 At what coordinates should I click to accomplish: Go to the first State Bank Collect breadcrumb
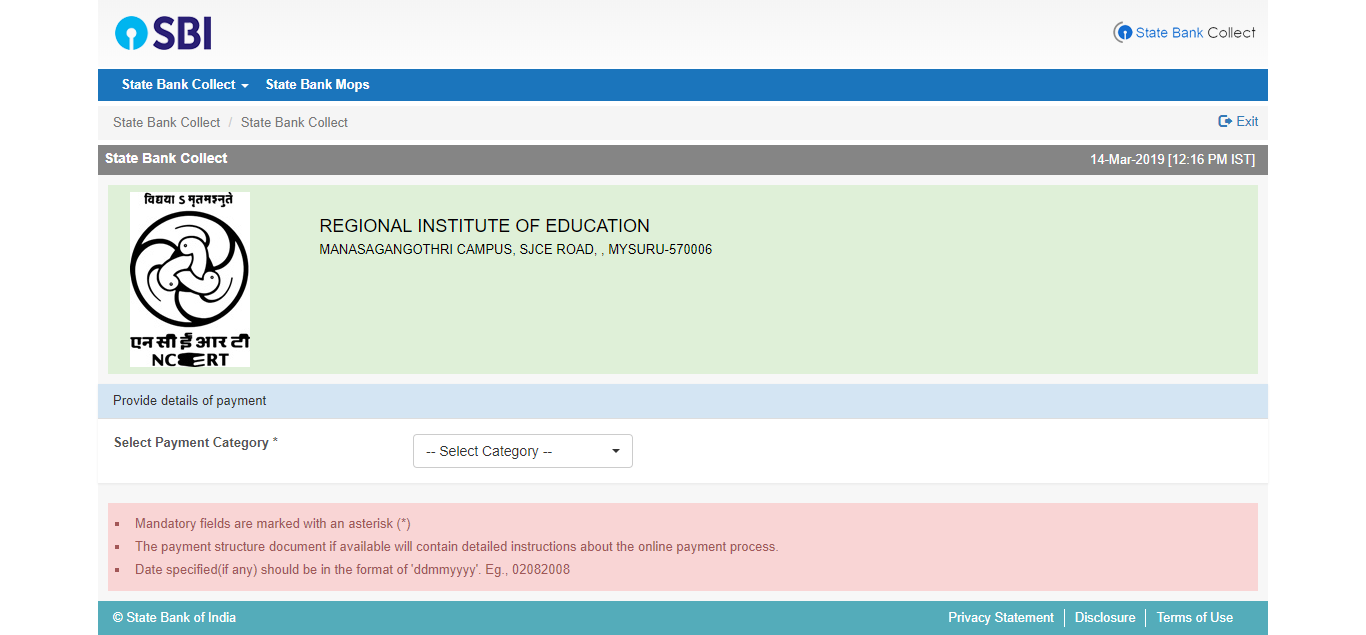tap(166, 122)
